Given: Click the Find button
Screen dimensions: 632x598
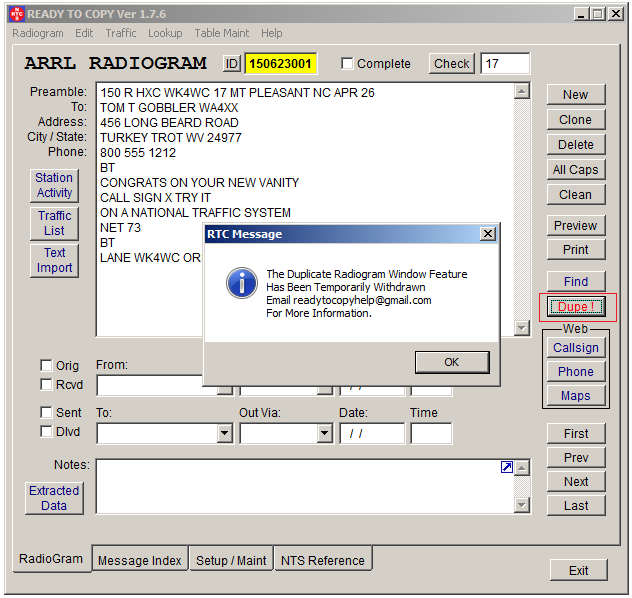Looking at the screenshot, I should [576, 281].
